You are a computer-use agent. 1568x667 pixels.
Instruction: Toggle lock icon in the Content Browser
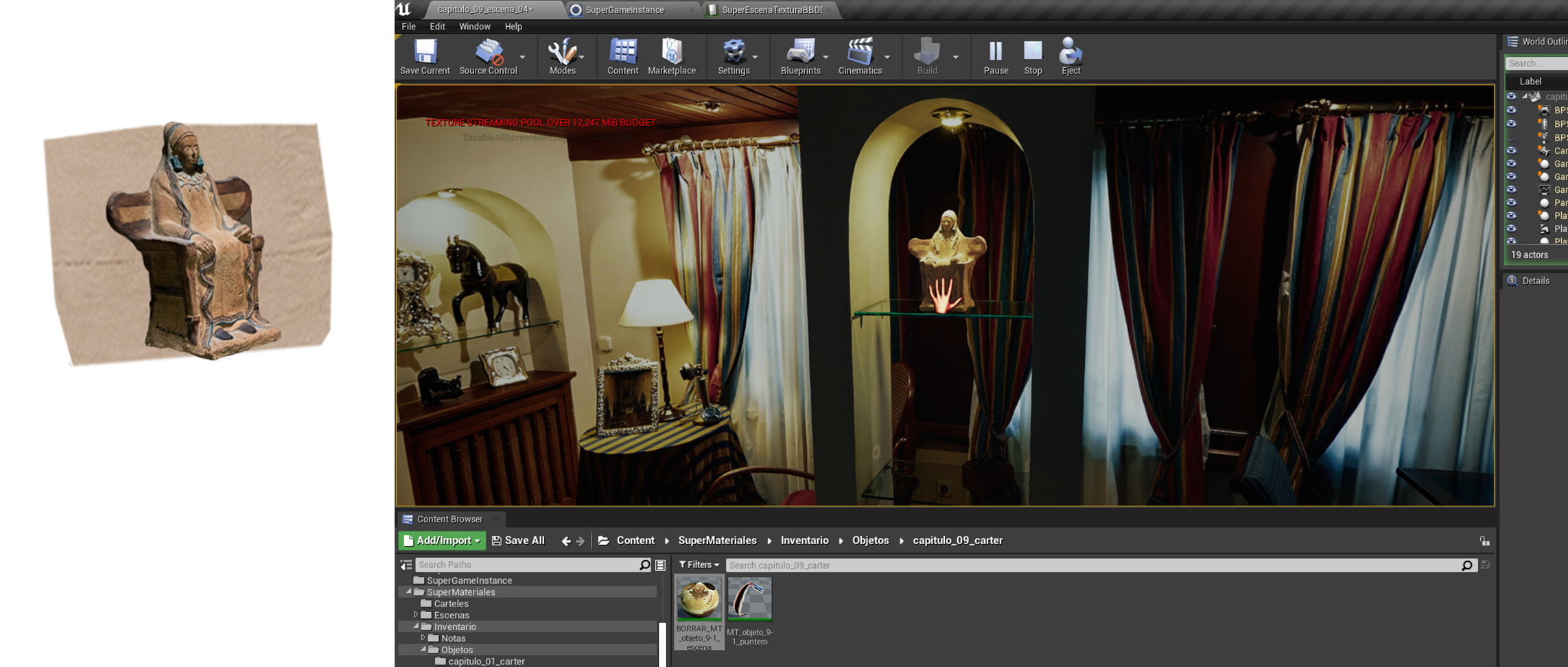click(1484, 541)
